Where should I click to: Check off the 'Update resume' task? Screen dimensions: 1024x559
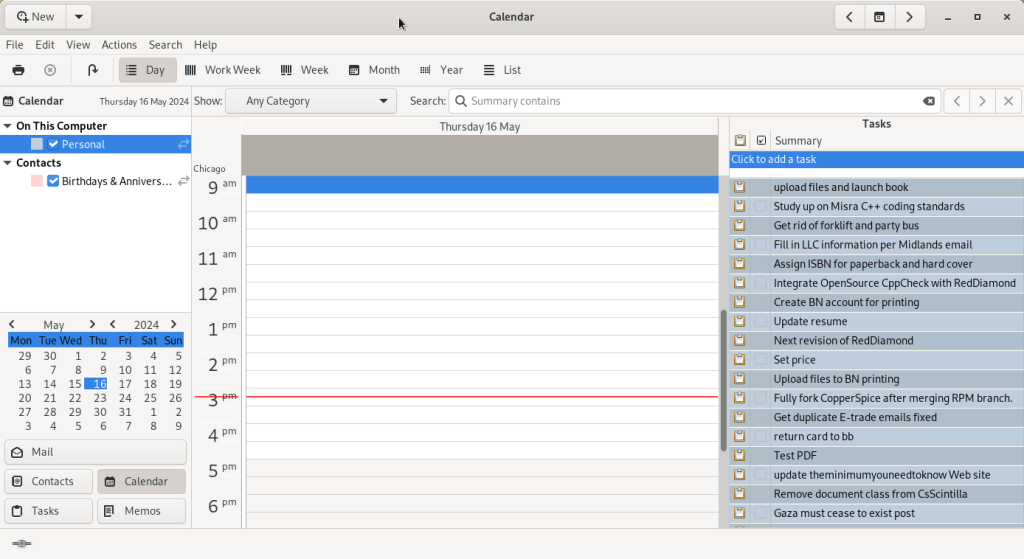(x=761, y=321)
